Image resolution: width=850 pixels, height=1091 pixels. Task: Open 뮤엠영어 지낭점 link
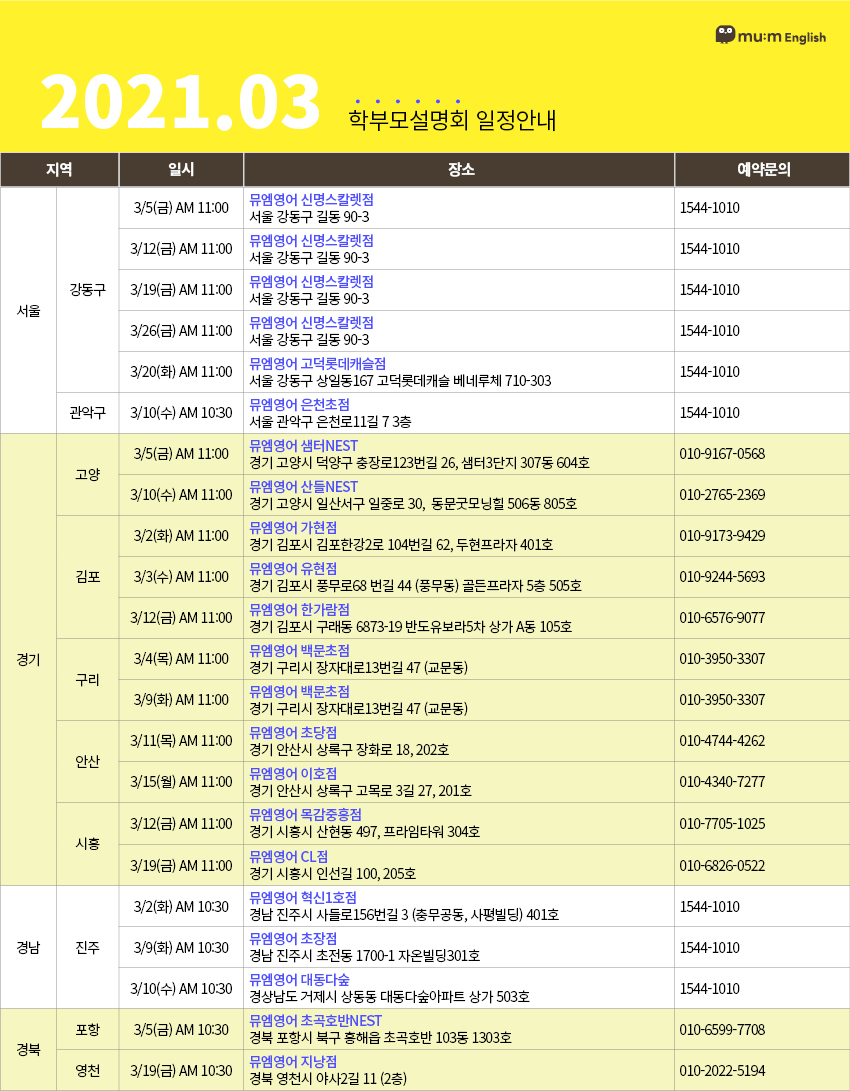click(294, 1062)
